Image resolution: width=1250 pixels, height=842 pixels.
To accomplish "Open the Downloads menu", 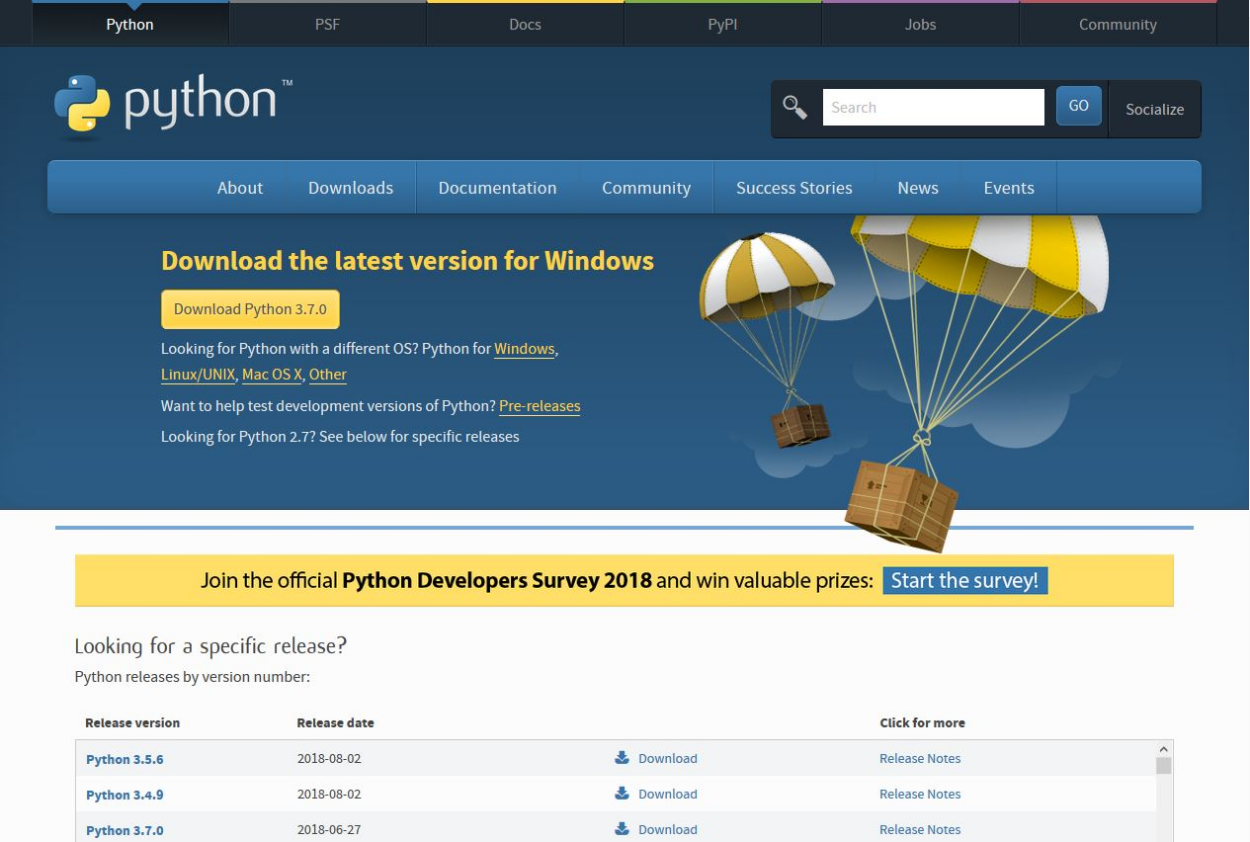I will click(351, 188).
